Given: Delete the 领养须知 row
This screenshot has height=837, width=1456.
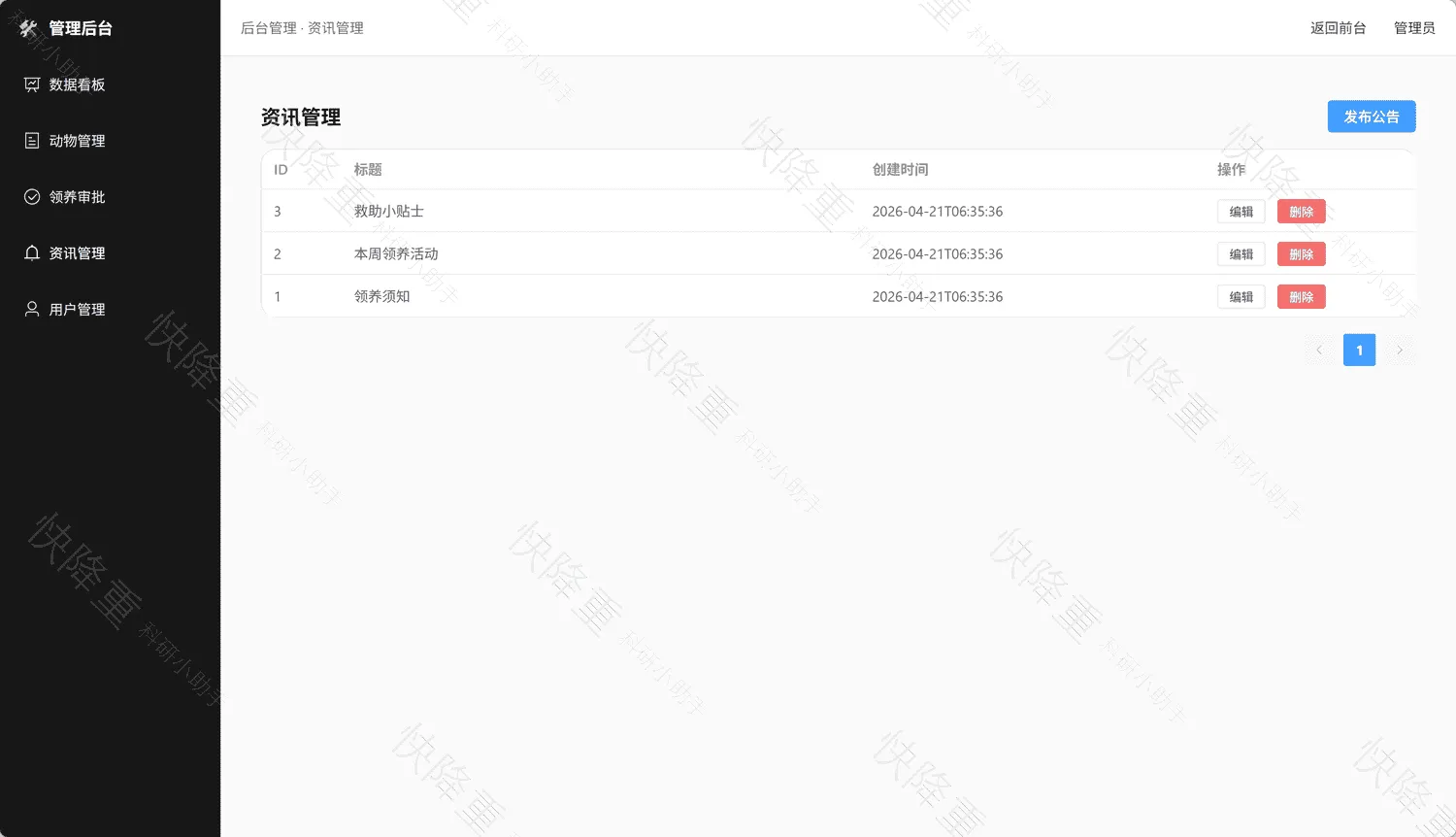Looking at the screenshot, I should (x=1302, y=297).
